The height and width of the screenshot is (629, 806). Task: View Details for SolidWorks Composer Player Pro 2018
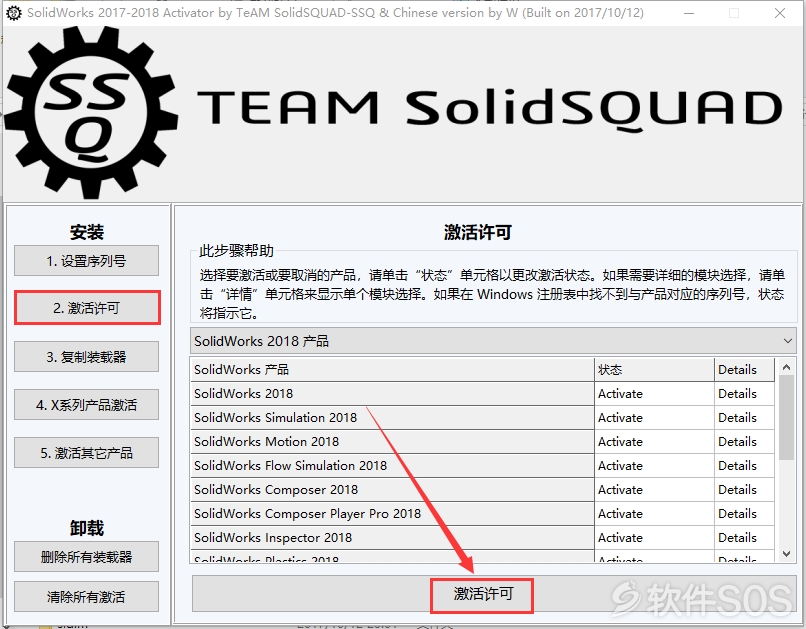pos(744,513)
